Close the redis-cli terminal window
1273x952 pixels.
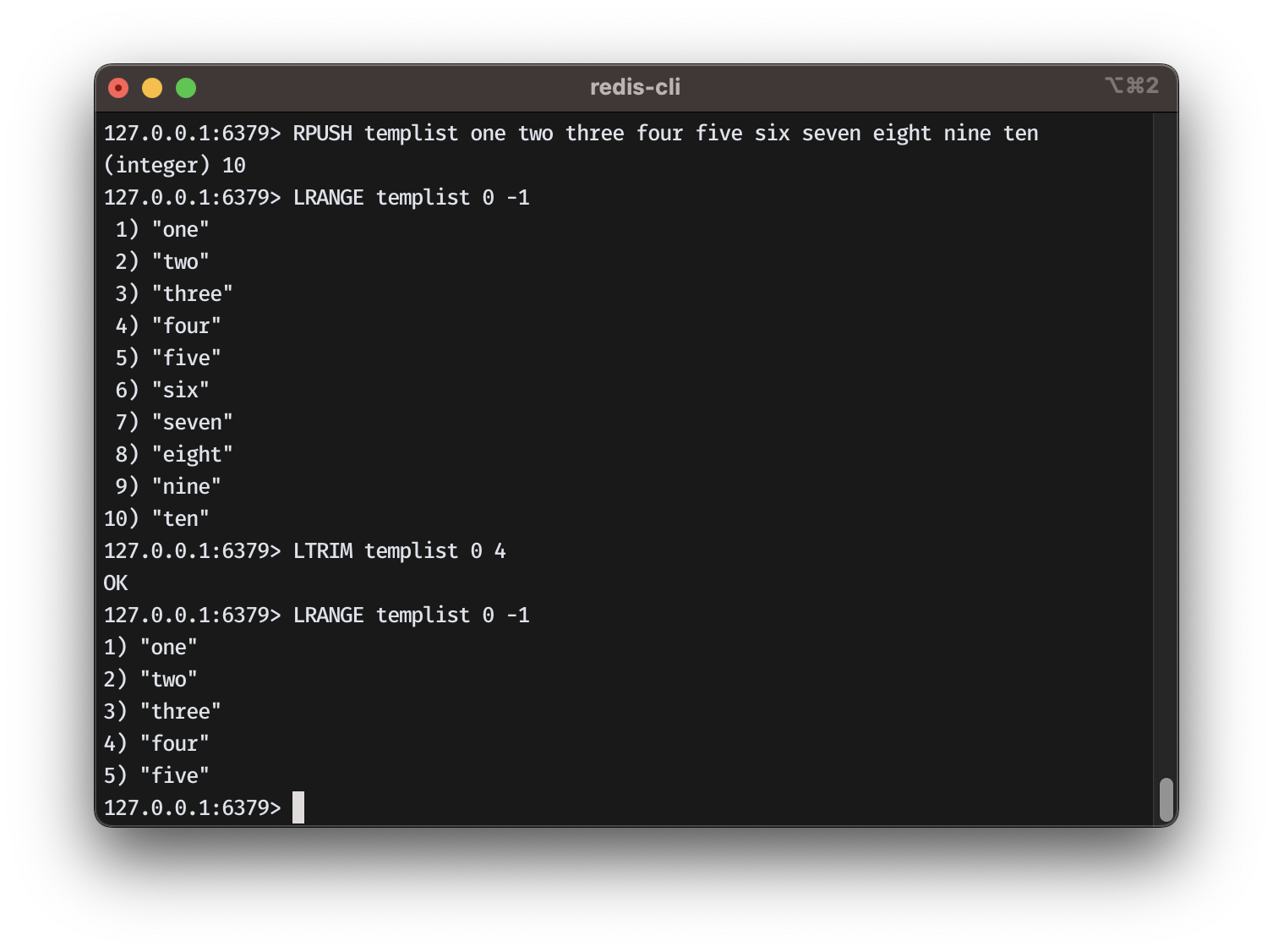tap(118, 88)
